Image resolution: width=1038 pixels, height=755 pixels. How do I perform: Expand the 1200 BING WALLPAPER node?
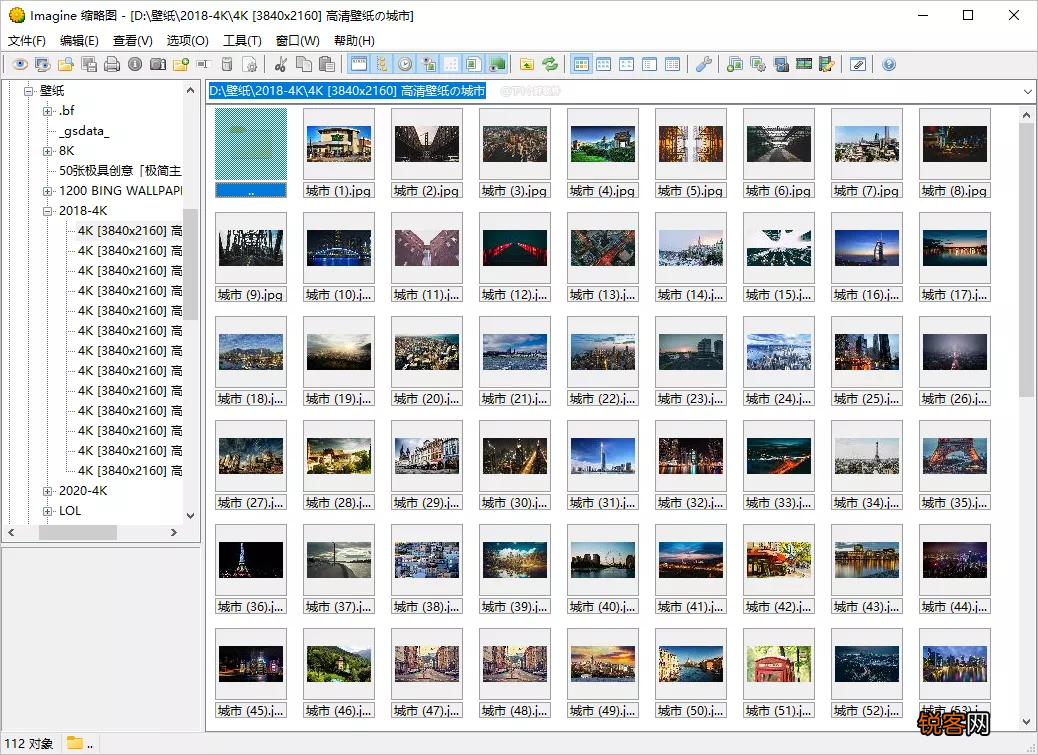tap(48, 191)
